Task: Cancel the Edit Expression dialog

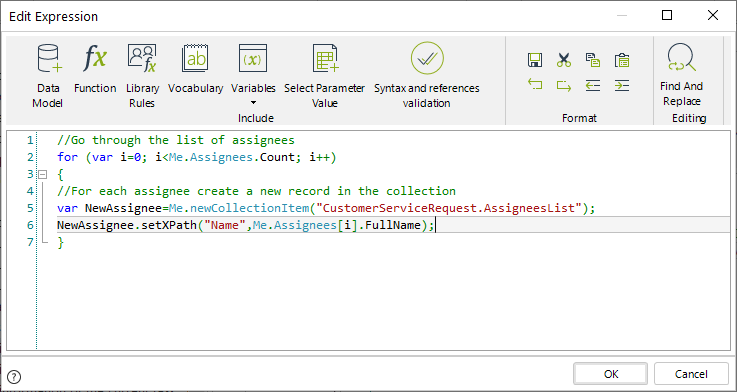Action: tap(691, 374)
